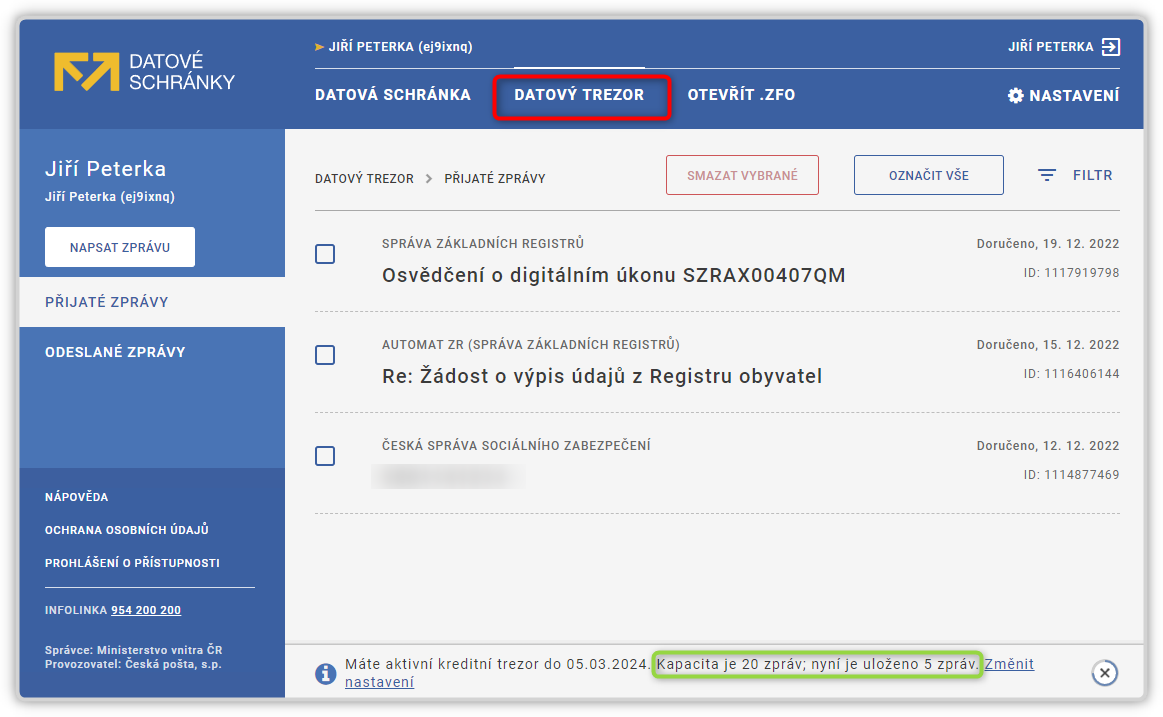Switch to the DATOVÝ TREZOR tab
Viewport: 1163px width, 717px height.
pyautogui.click(x=579, y=95)
